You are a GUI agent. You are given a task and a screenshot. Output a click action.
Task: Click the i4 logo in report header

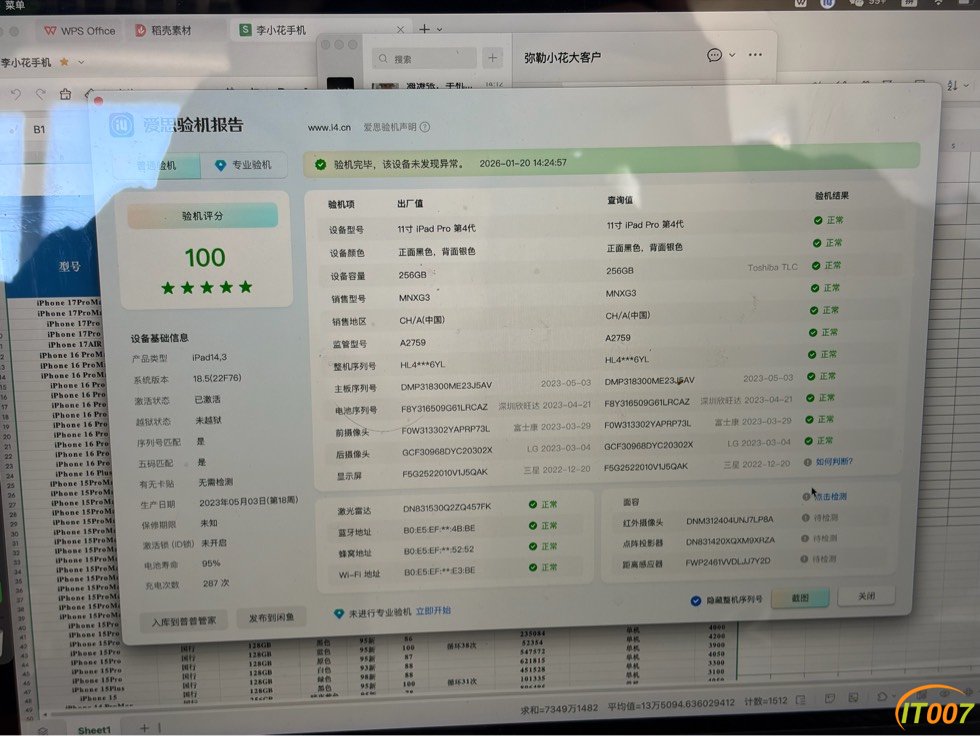(x=122, y=124)
